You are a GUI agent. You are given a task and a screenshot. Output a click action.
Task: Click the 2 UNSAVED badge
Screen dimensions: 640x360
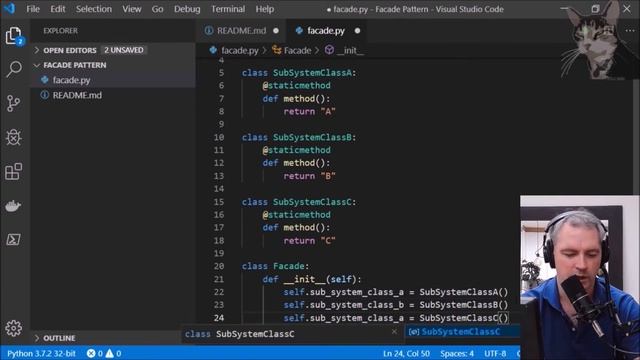pyautogui.click(x=124, y=50)
